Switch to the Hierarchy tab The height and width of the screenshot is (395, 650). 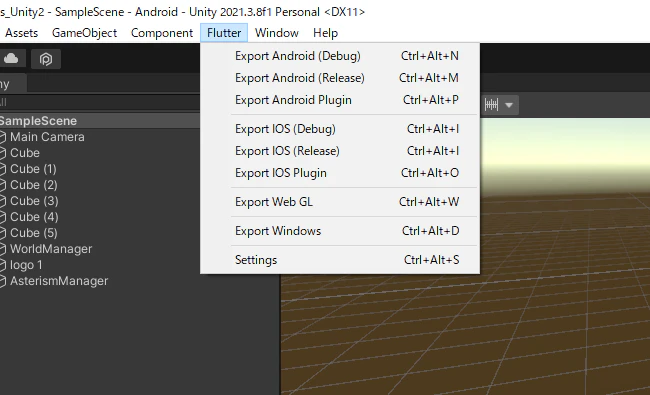(12, 84)
